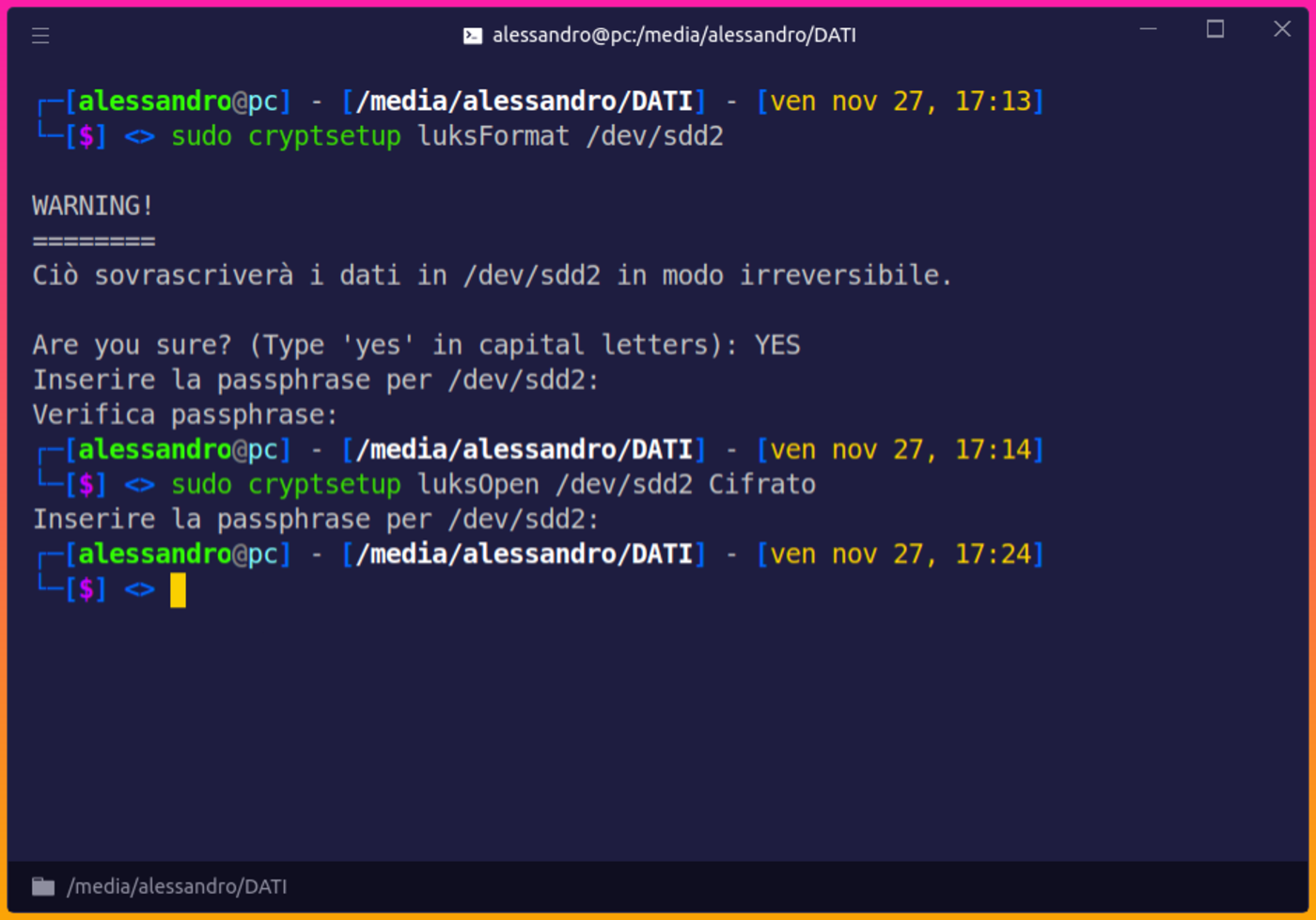Select the window title alessandro@pc:/media/alessandro/DATI
Viewport: 1316px width, 920px height.
click(671, 35)
